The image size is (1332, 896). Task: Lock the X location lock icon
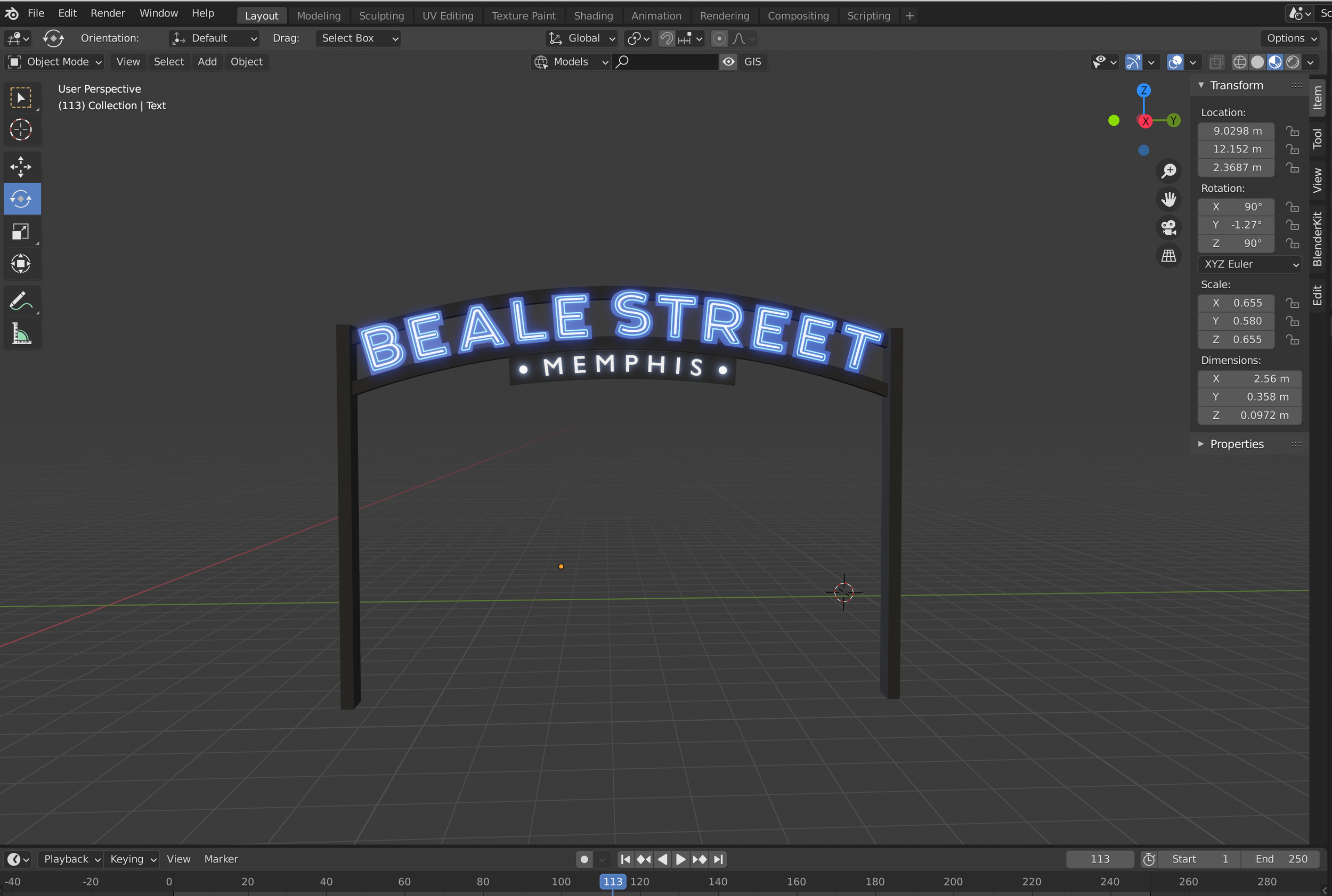pyautogui.click(x=1293, y=131)
